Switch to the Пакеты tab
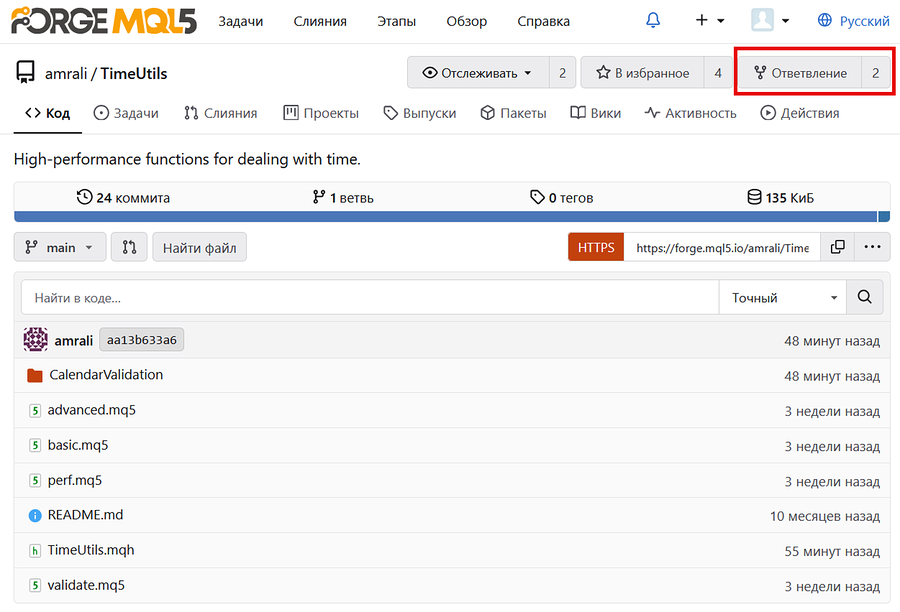900x612 pixels. 513,113
